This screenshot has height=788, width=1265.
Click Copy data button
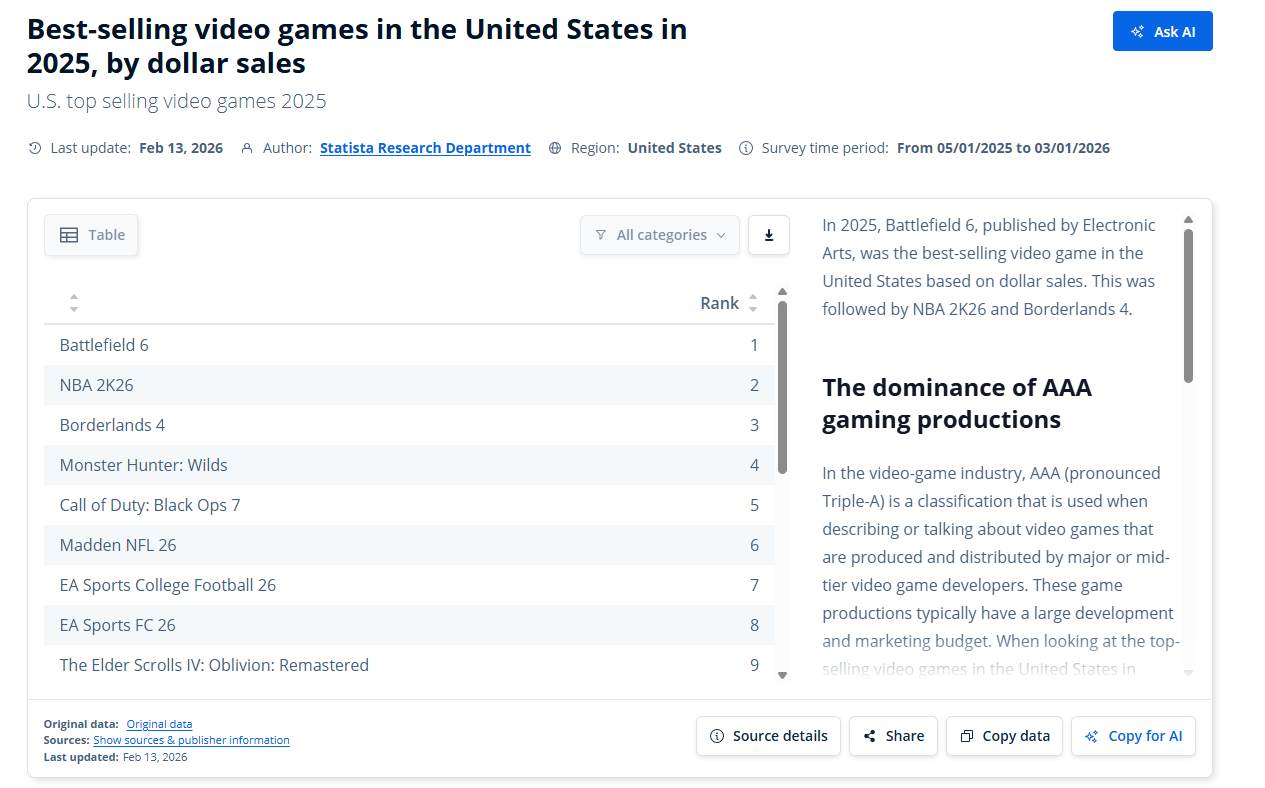click(x=1004, y=736)
